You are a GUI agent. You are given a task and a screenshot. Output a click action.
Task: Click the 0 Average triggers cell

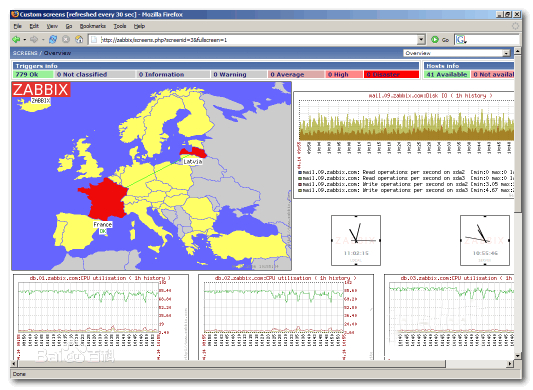296,74
